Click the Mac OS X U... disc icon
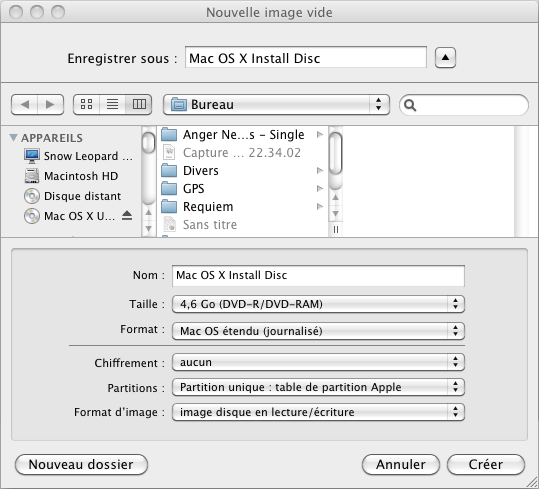Screen dimensions: 539x489 pyautogui.click(x=32, y=216)
